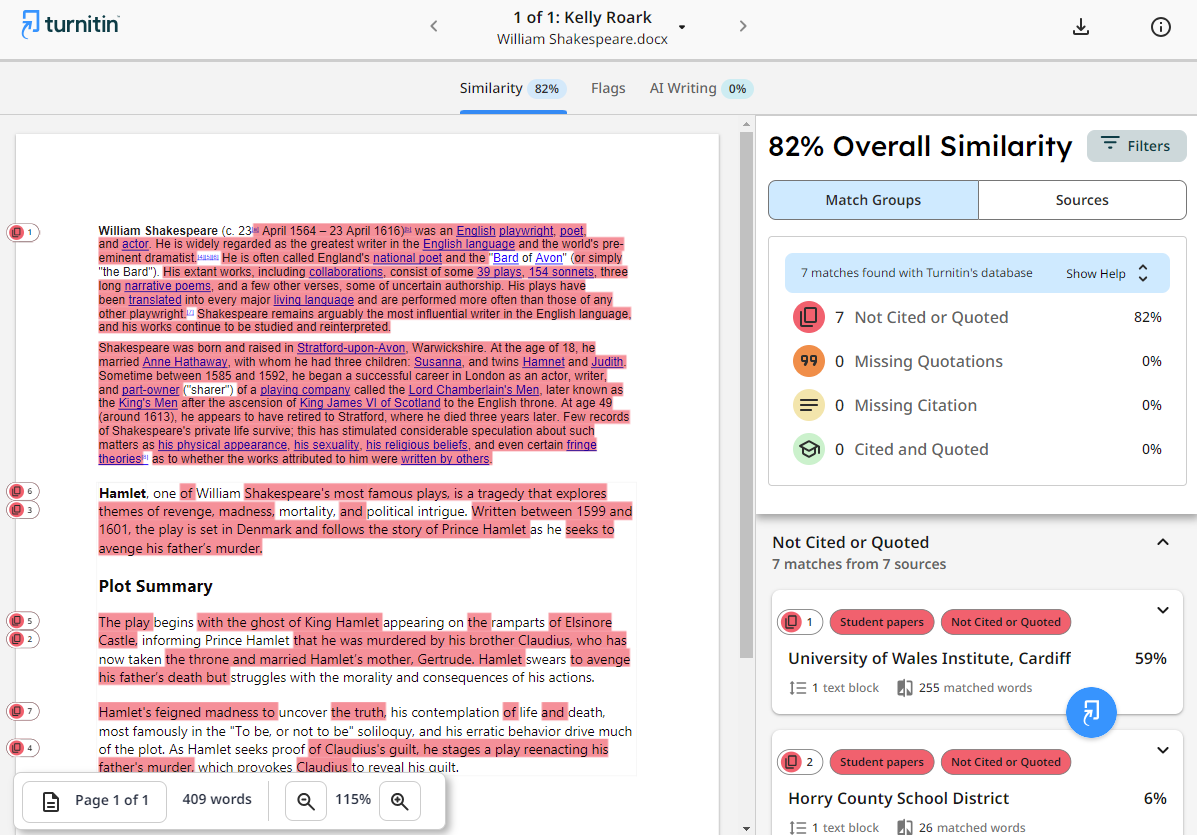Screen dimensions: 1197x835
Task: Select match marker 6 beside the Hamlet paragraph
Action: [x=22, y=491]
